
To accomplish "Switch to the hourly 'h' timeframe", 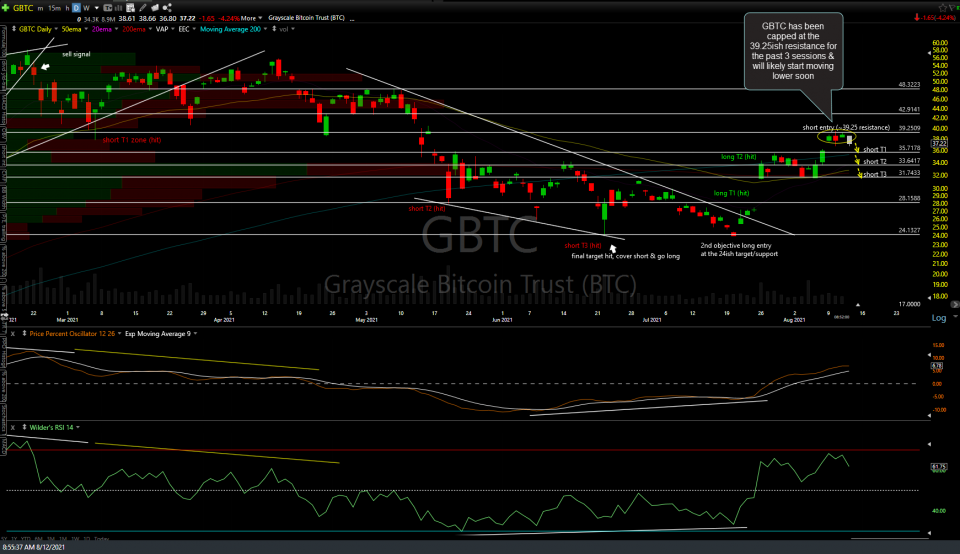I will [x=67, y=8].
